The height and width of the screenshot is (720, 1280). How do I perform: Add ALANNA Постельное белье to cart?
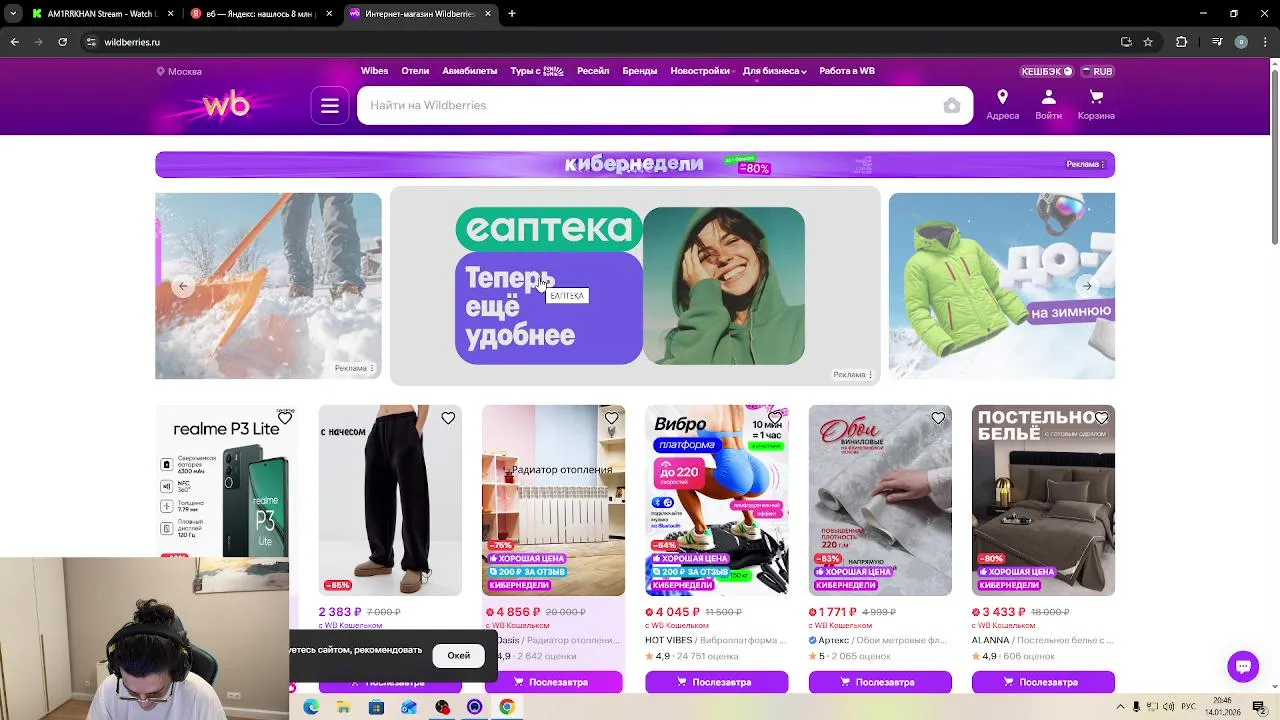point(1043,682)
